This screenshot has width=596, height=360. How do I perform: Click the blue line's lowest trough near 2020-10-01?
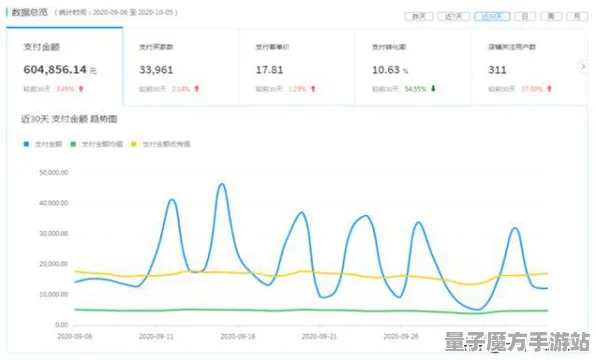point(477,309)
